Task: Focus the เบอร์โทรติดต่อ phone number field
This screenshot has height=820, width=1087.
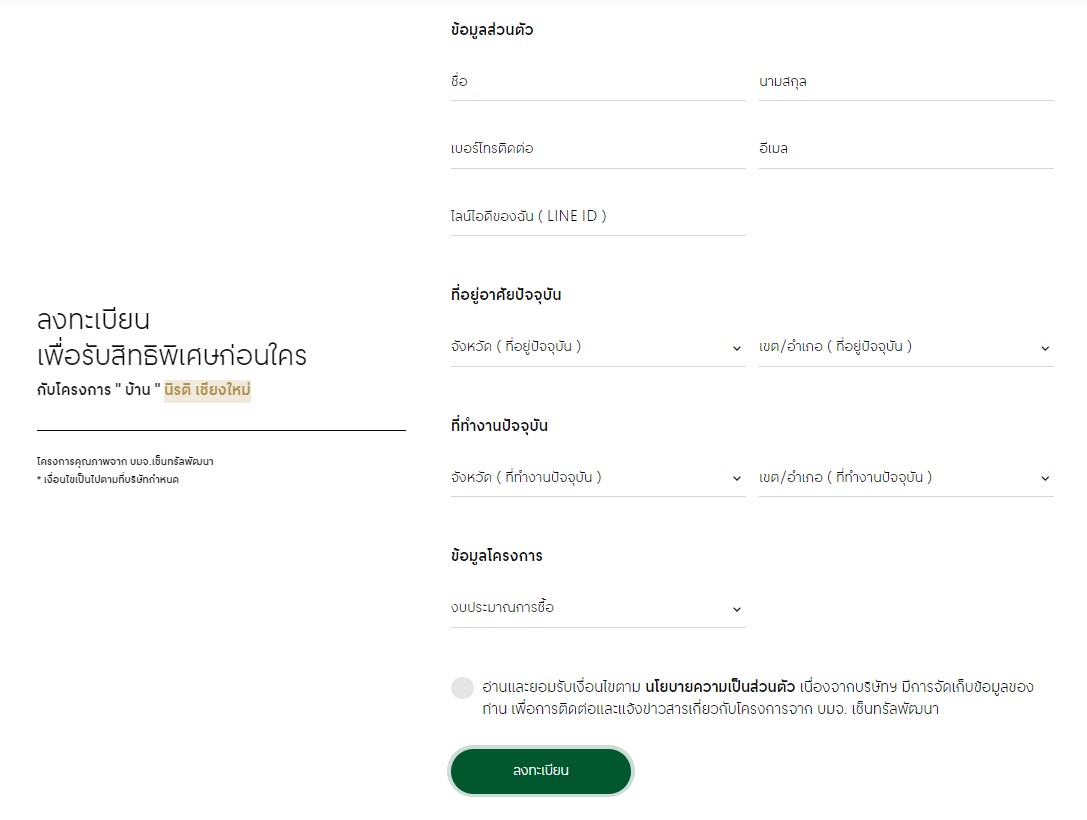Action: 598,149
